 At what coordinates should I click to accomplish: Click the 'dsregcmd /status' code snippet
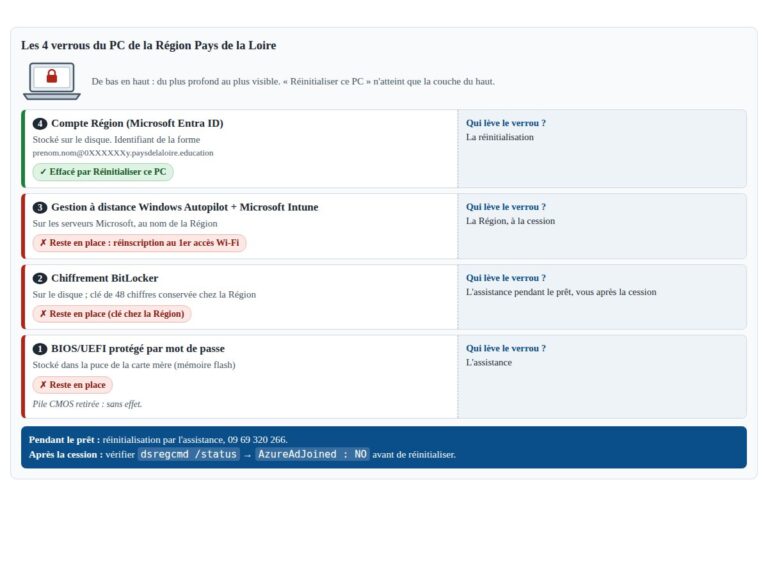189,455
